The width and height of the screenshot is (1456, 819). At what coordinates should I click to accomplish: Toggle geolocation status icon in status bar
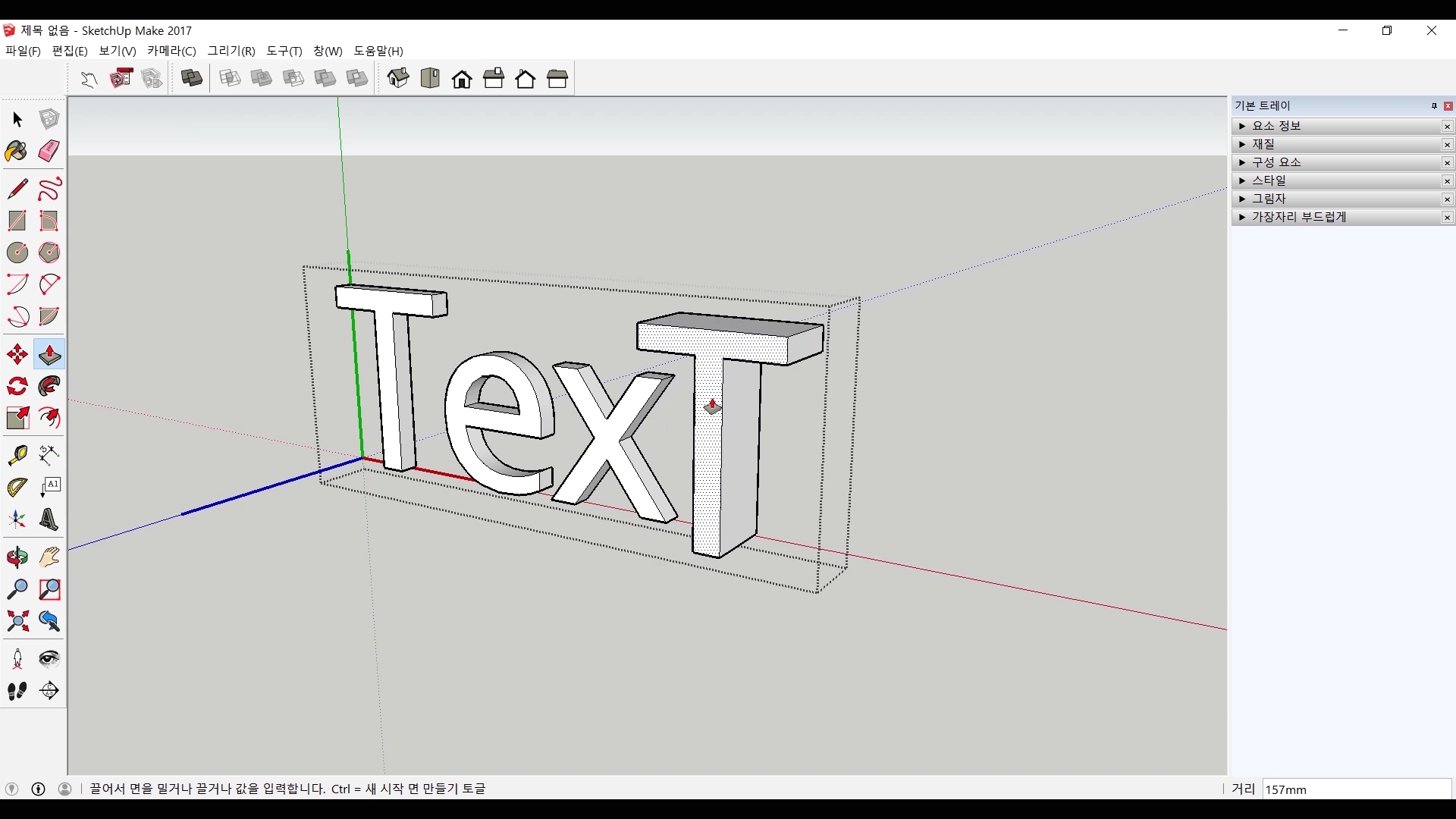[x=11, y=789]
